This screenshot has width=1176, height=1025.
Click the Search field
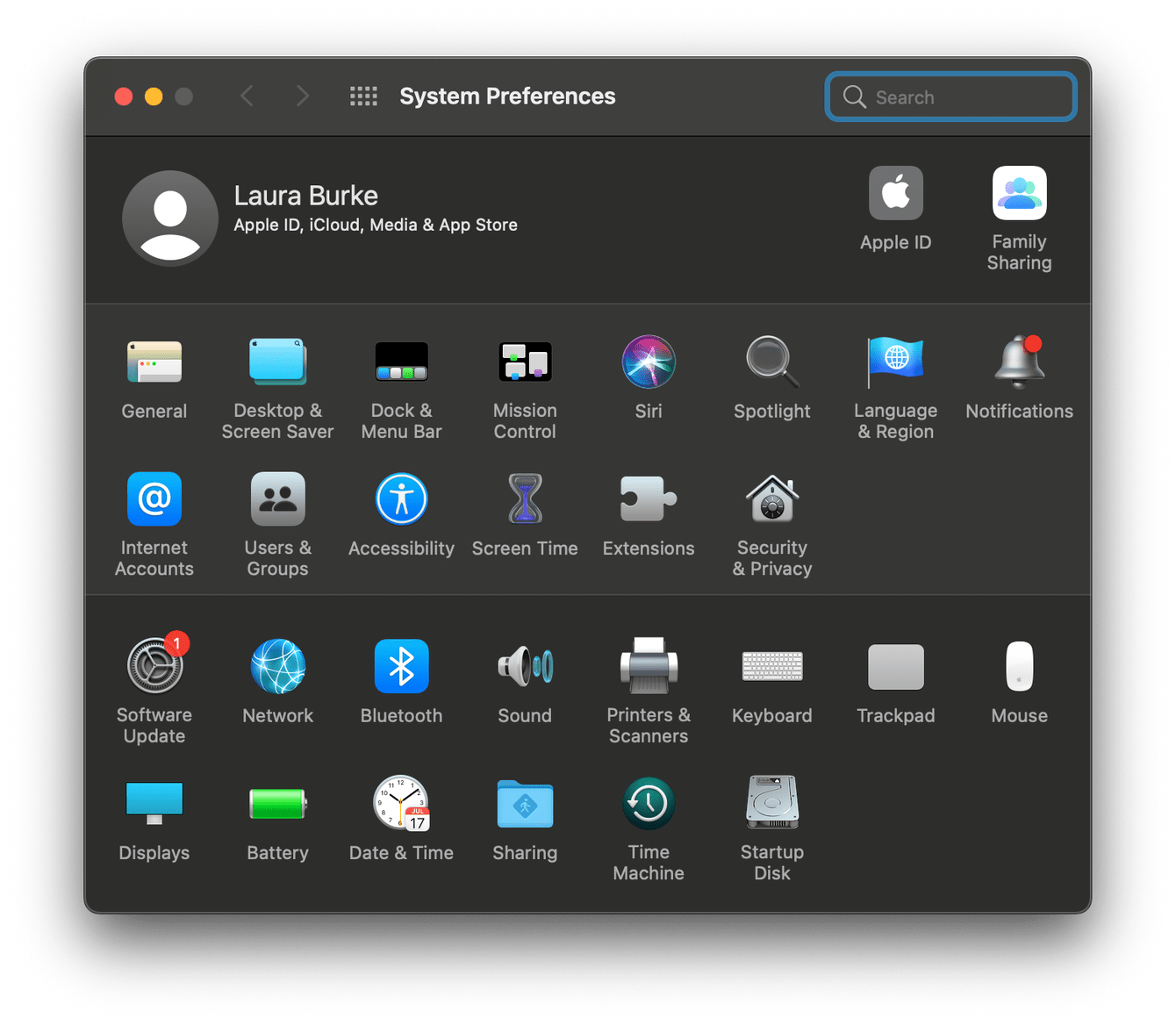click(x=951, y=97)
